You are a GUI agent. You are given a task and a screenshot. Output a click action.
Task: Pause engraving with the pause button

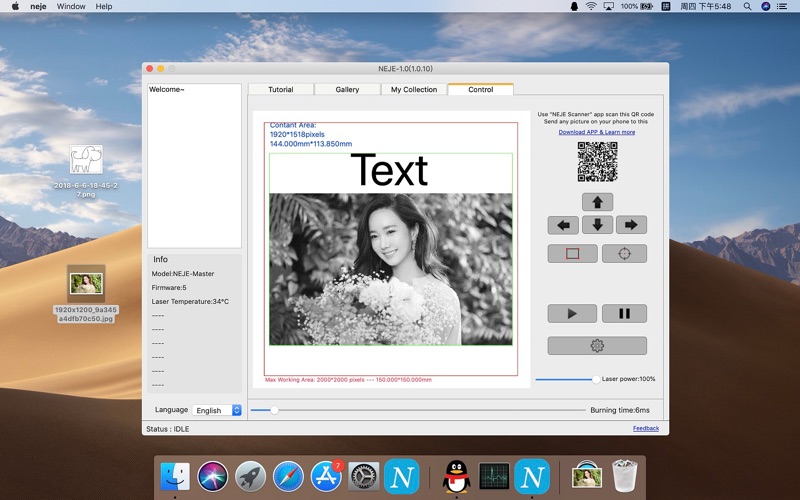[624, 313]
